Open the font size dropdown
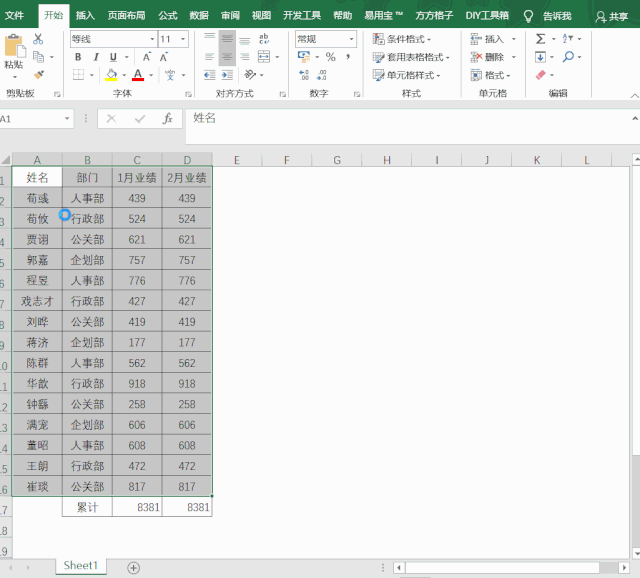The height and width of the screenshot is (578, 640). coord(183,39)
